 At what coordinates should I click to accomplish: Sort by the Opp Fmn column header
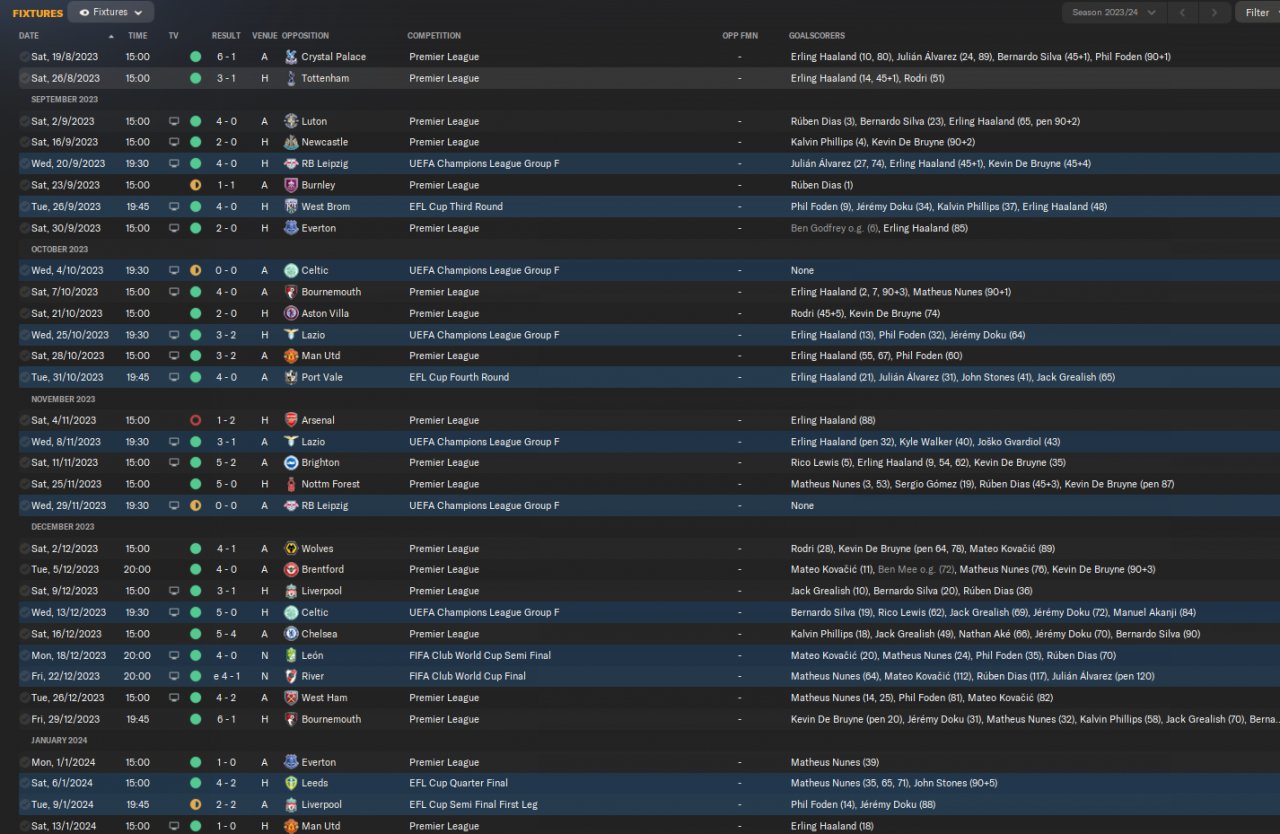[740, 36]
